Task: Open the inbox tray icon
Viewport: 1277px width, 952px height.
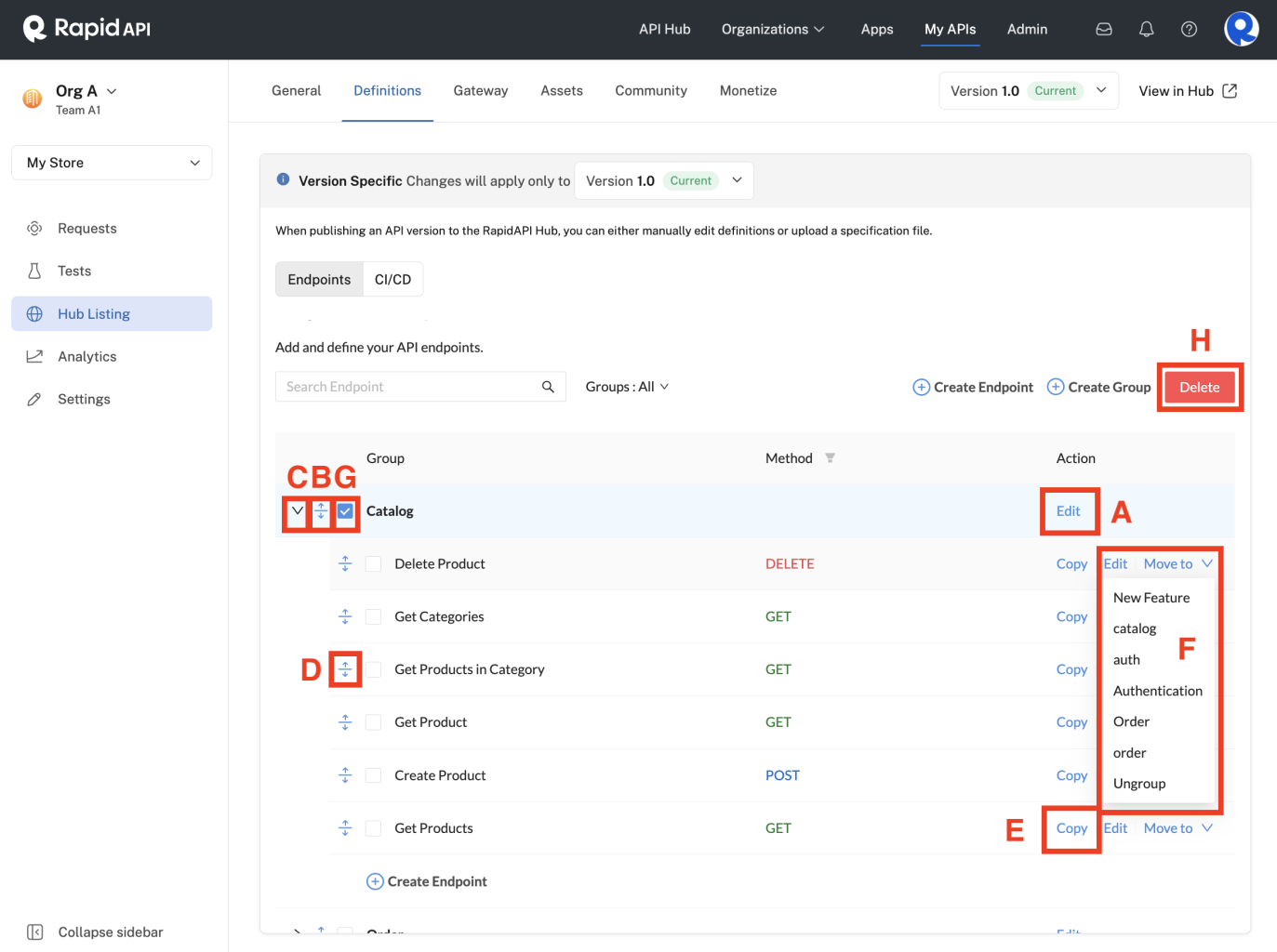Action: pos(1104,30)
